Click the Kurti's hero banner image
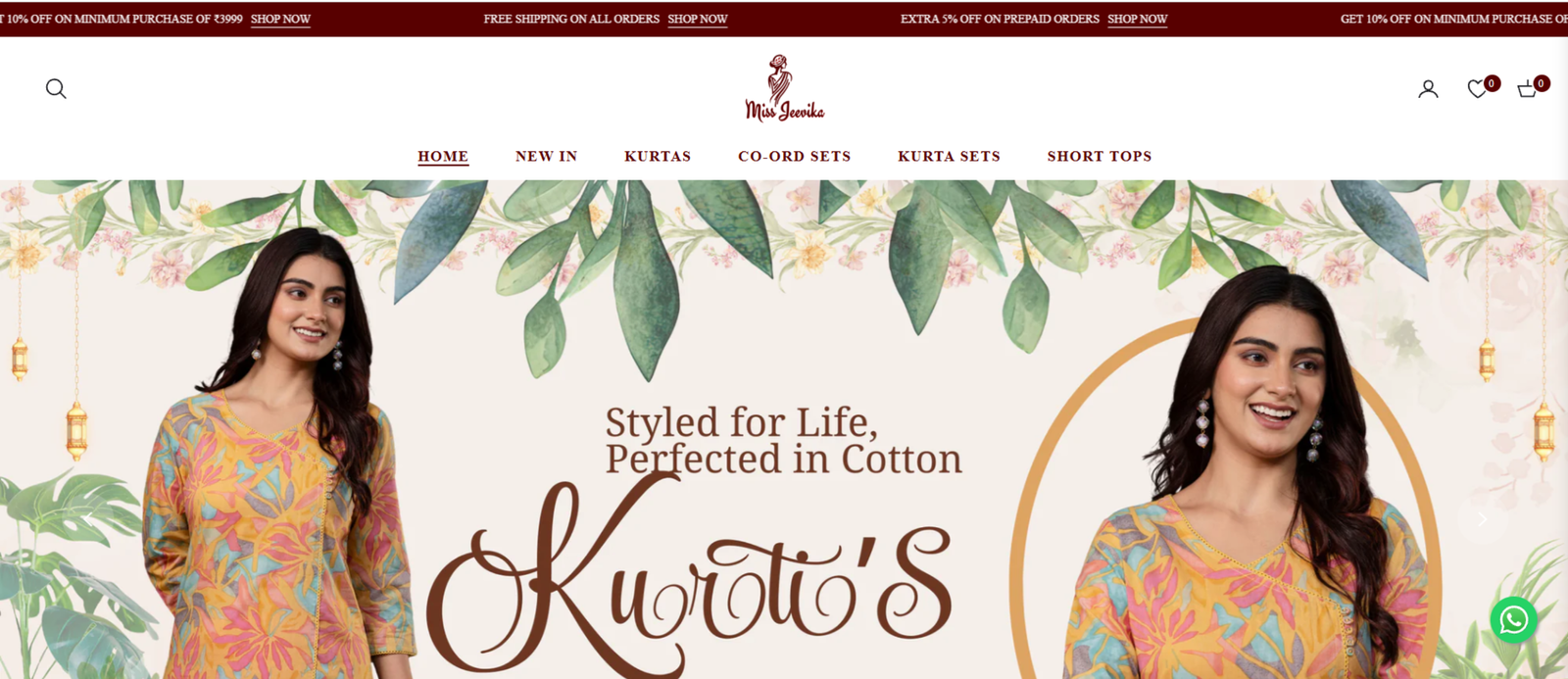 (784, 429)
